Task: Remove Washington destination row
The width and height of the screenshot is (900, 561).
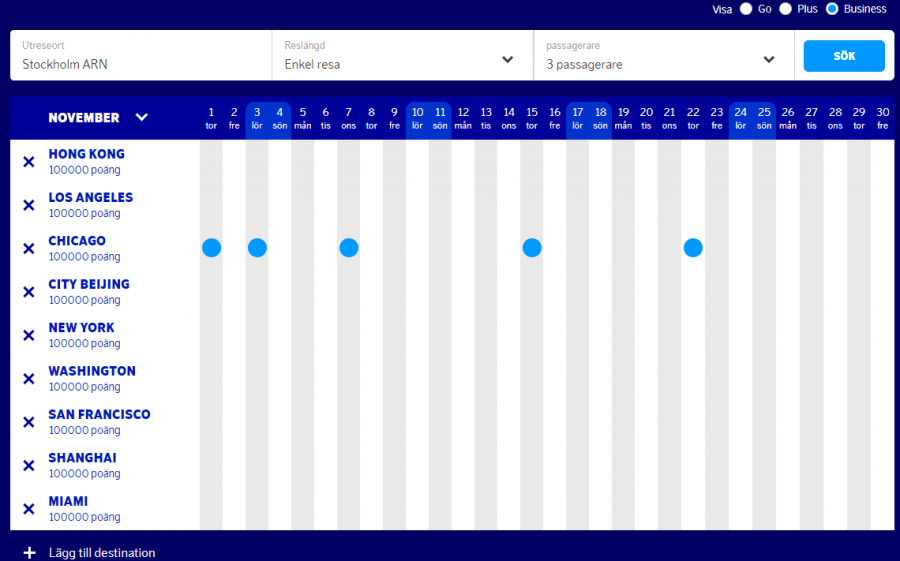Action: pos(29,379)
